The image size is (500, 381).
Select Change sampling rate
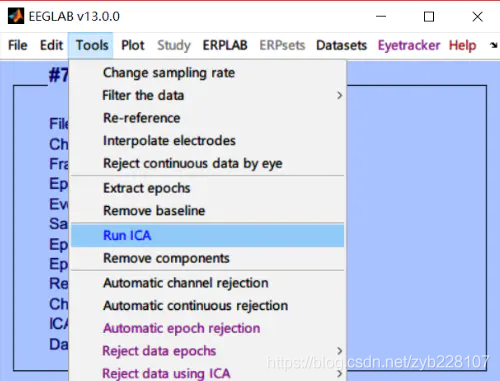(207, 73)
